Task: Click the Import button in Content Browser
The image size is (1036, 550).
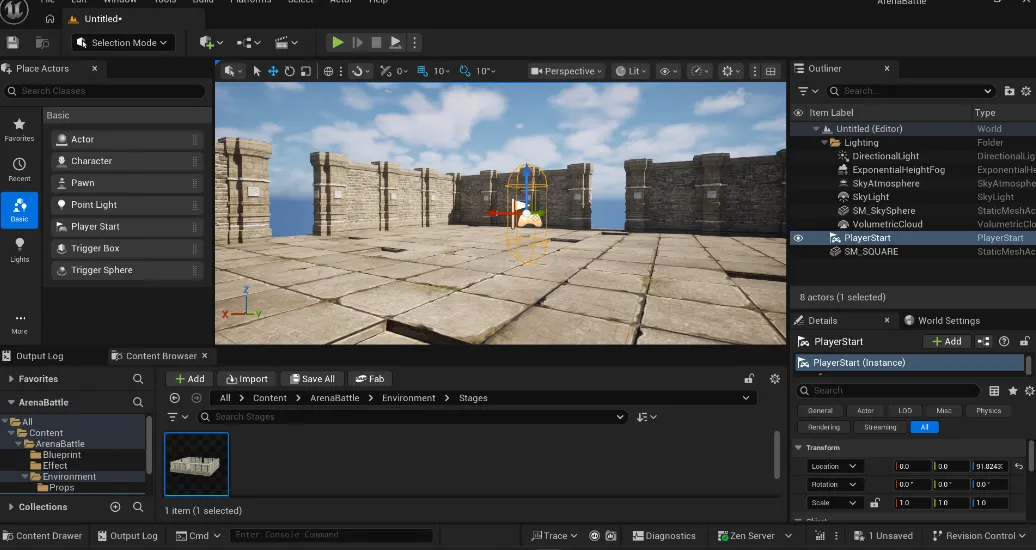Action: [246, 379]
